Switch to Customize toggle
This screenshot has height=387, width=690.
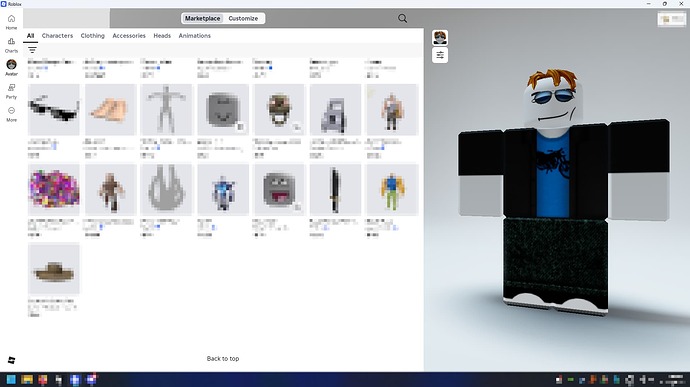pos(243,18)
